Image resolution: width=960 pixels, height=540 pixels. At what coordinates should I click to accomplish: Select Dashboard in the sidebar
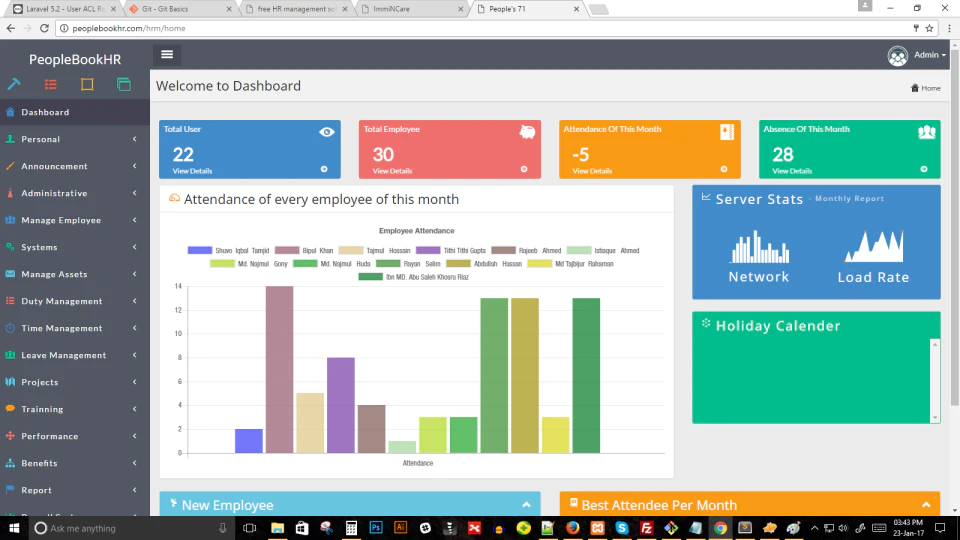[75, 112]
